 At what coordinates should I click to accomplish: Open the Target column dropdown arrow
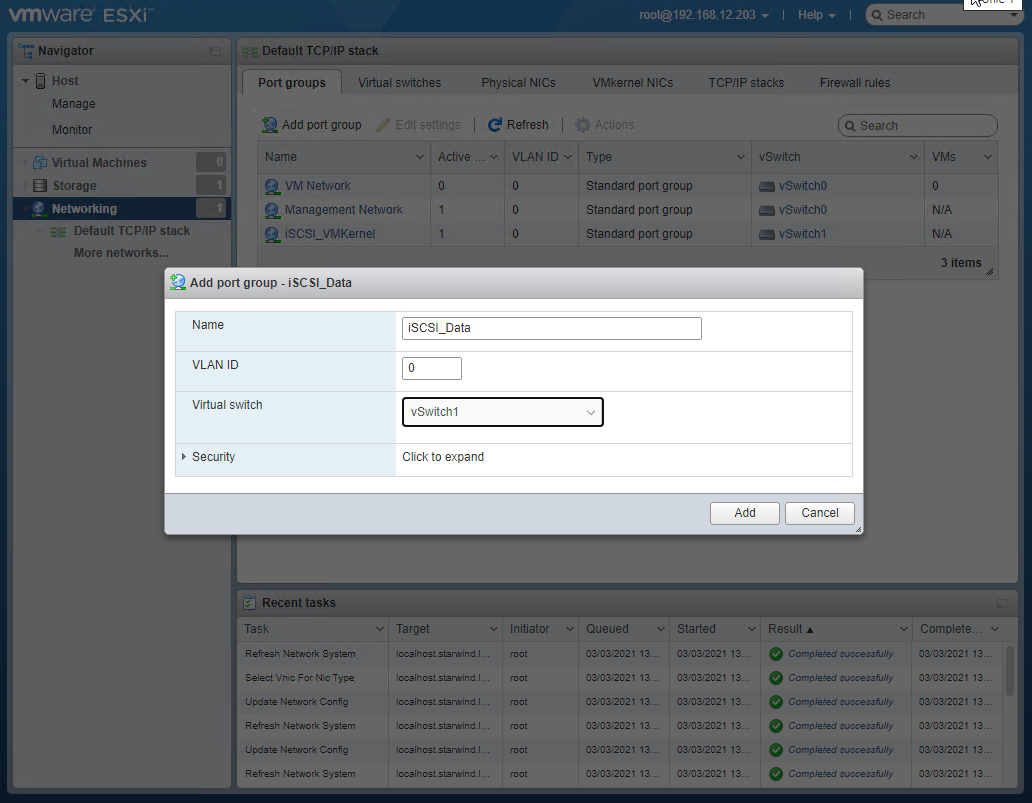click(x=494, y=629)
